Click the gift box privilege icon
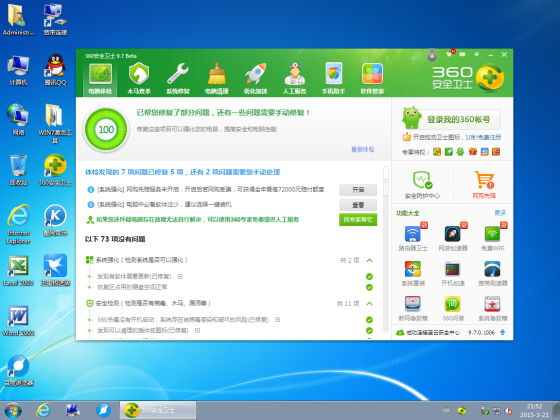Image resolution: width=560 pixels, height=420 pixels. (472, 152)
